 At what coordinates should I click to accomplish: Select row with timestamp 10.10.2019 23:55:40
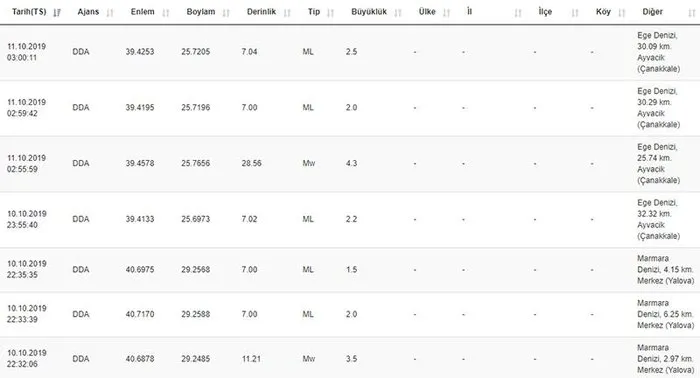tap(350, 220)
